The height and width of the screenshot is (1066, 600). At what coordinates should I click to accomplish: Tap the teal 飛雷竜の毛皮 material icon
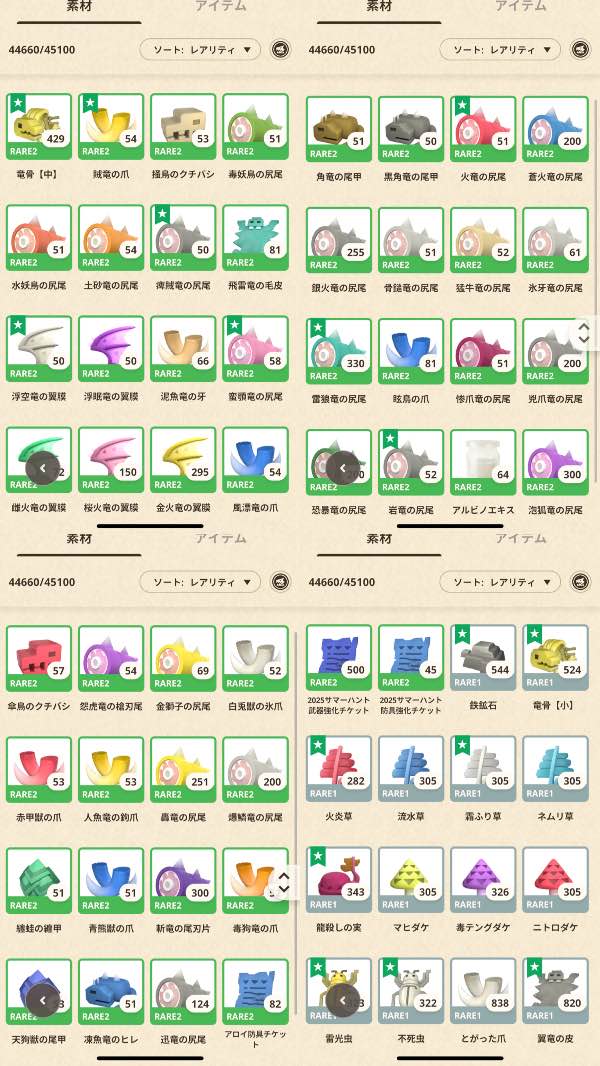click(255, 237)
